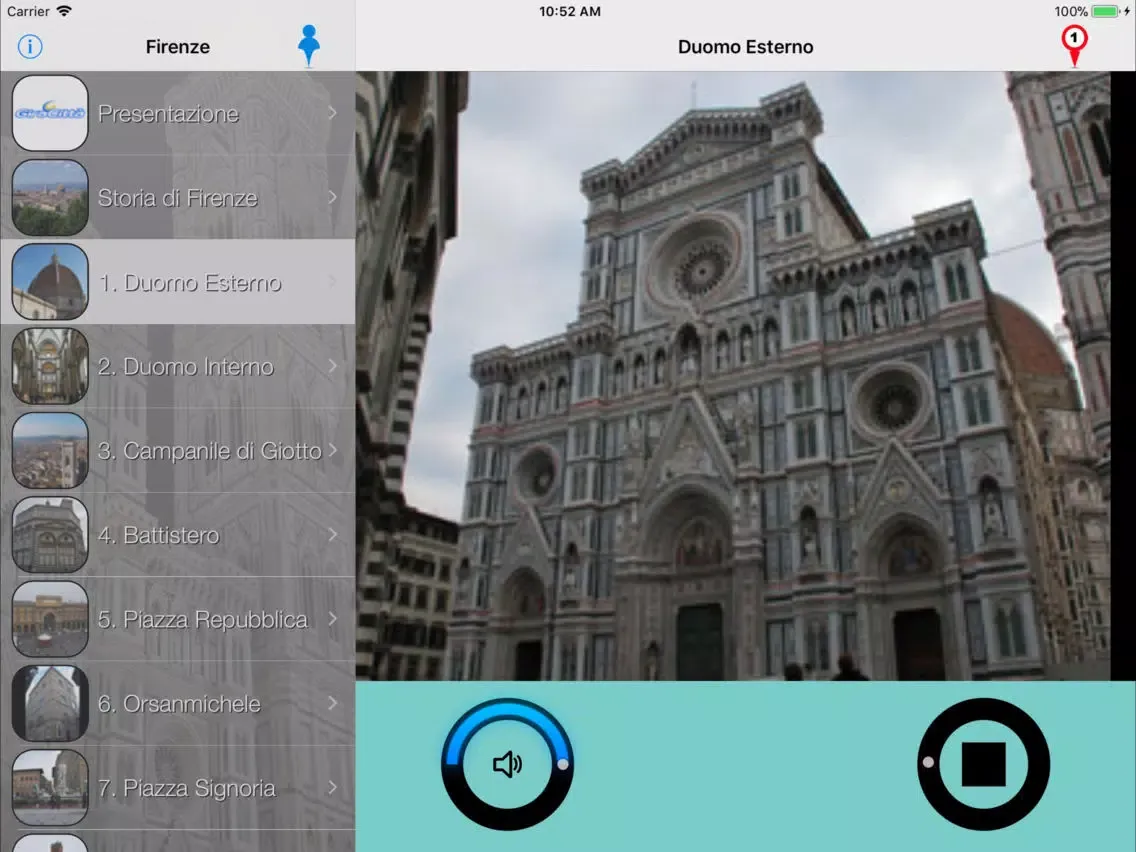This screenshot has width=1136, height=852.
Task: Select the Piazza Signoria thumbnail
Action: (50, 788)
